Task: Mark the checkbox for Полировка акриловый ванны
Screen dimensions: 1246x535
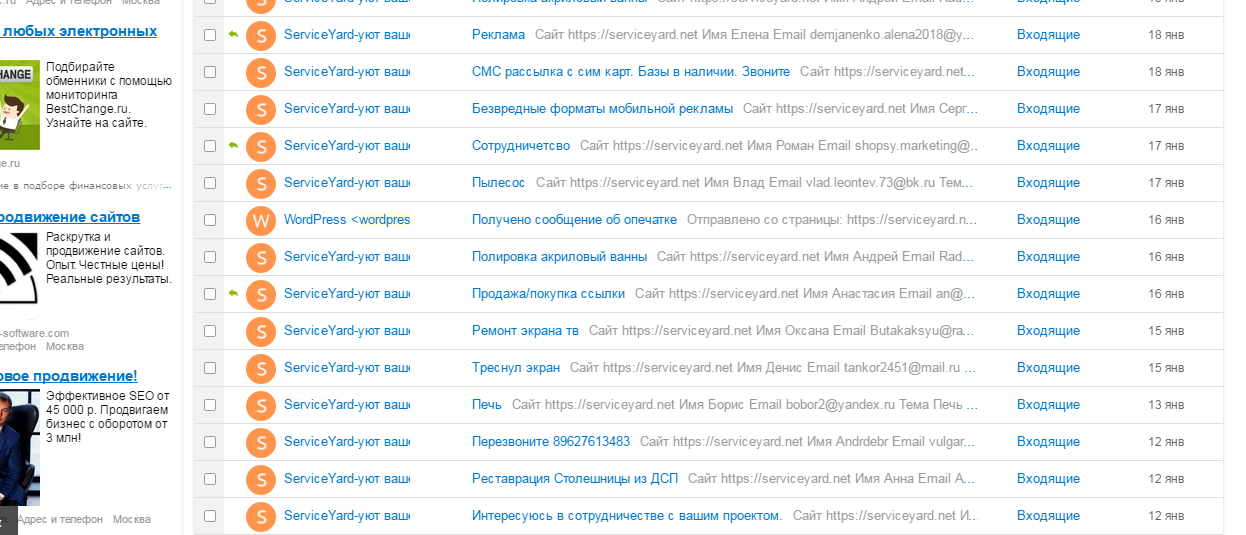Action: pos(210,257)
